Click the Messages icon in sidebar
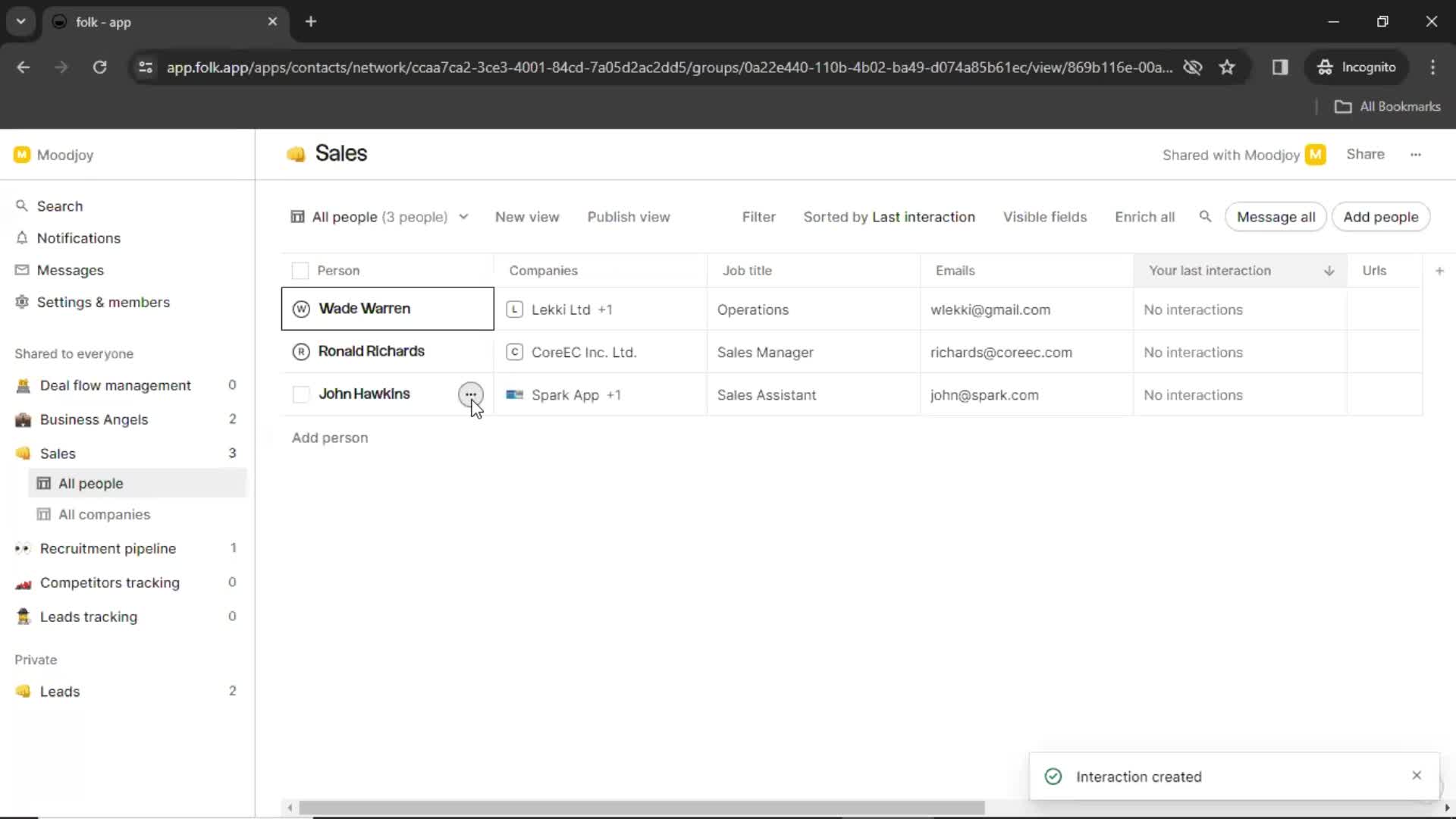1456x819 pixels. pyautogui.click(x=22, y=270)
